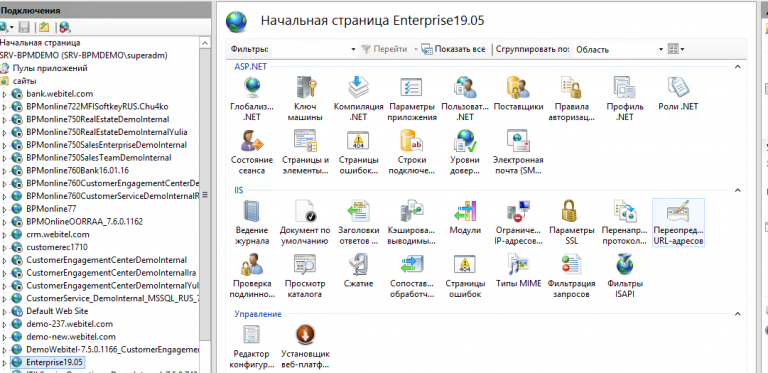This screenshot has width=768, height=373.
Task: Select Enterprise19.05 in the tree
Action: pos(48,362)
